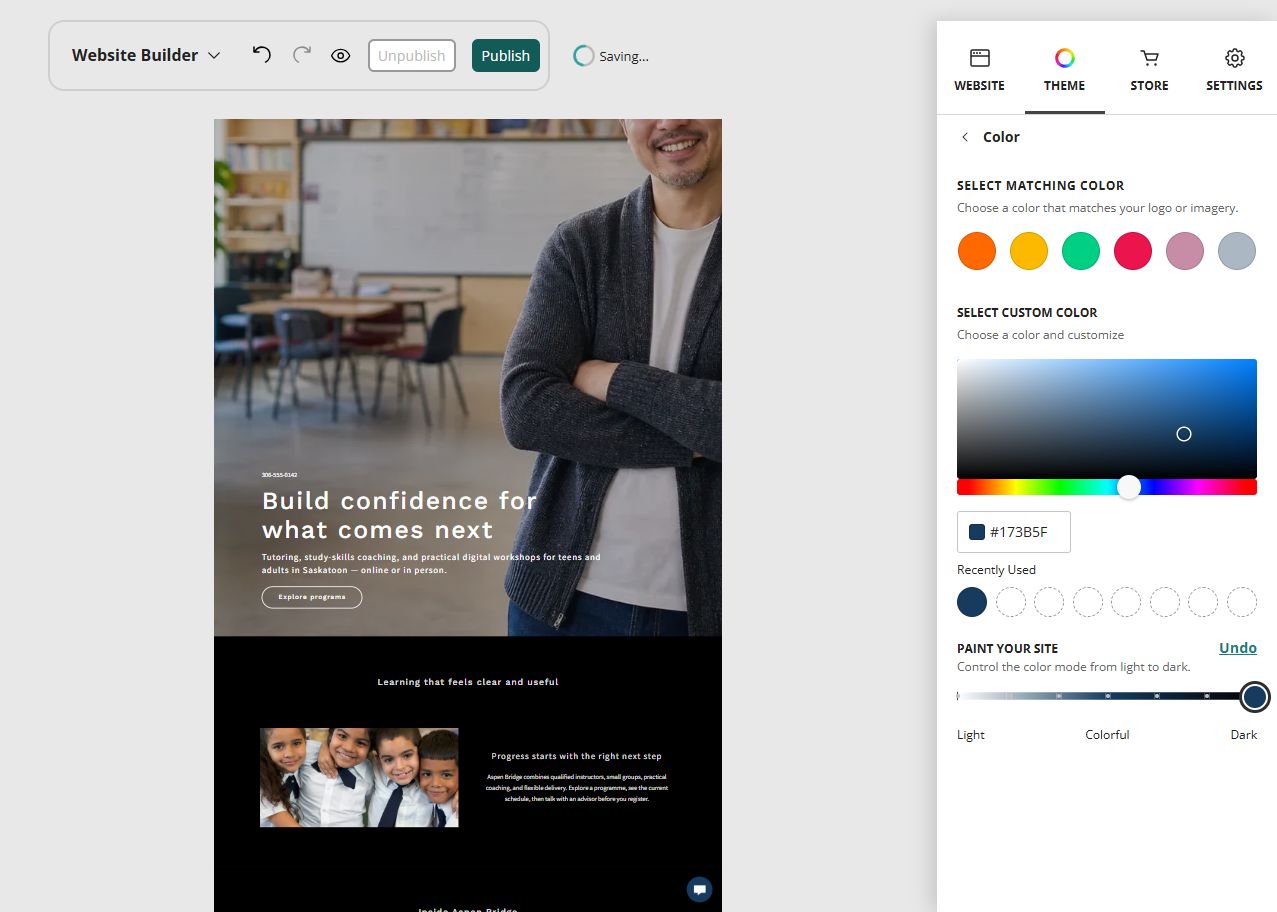Click the undo arrow icon in toolbar
Image resolution: width=1277 pixels, height=912 pixels.
pos(262,55)
